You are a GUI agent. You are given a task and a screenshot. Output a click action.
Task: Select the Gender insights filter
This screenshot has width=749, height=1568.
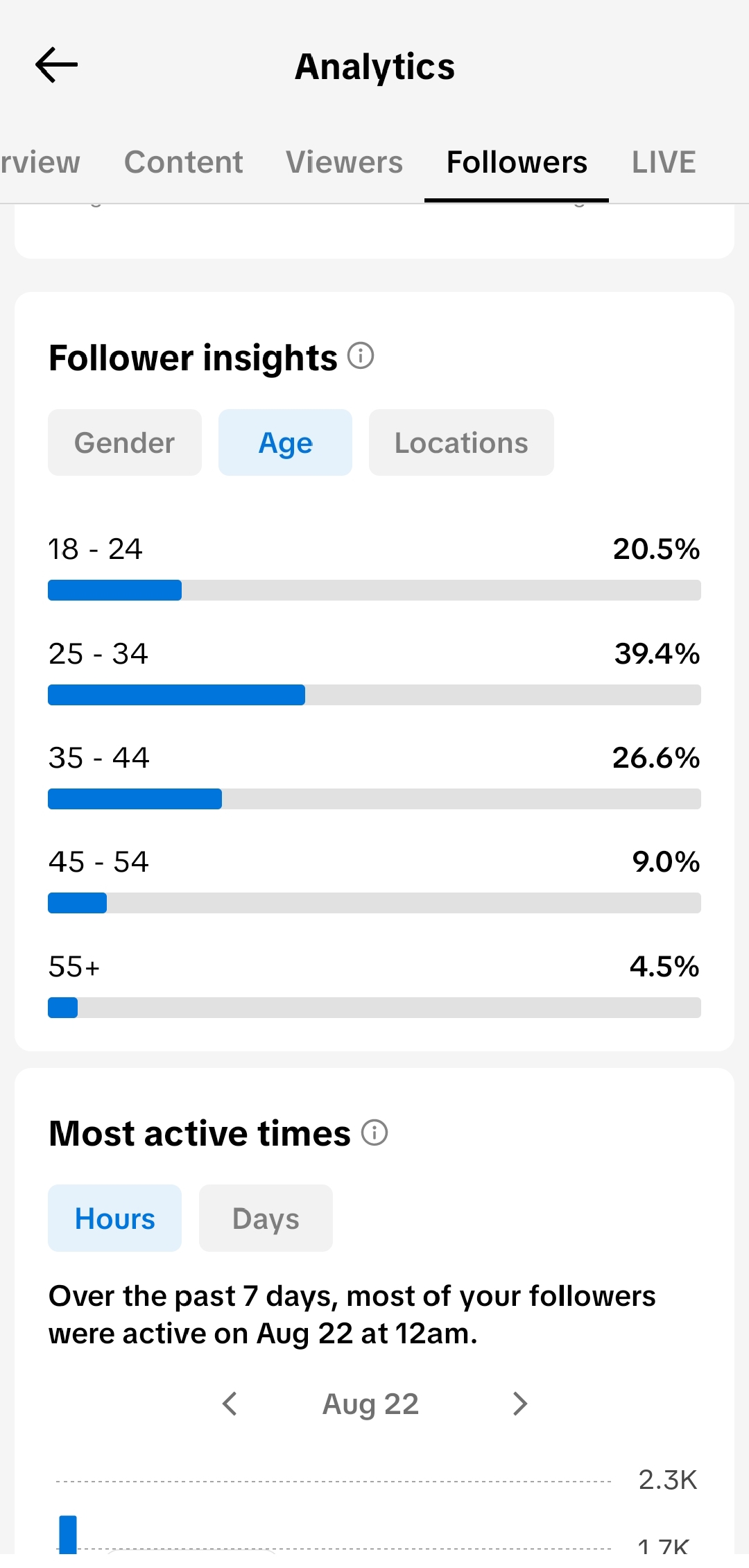coord(125,442)
